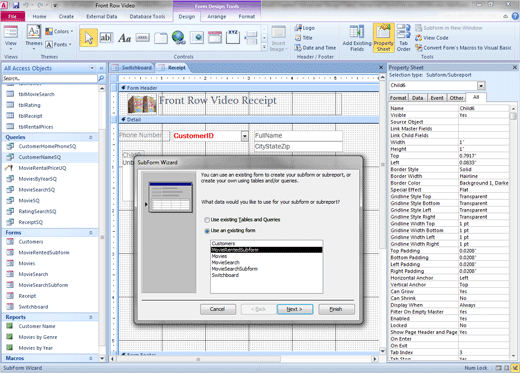Collapse the Macros group
This screenshot has width=520, height=373.
pos(91,358)
